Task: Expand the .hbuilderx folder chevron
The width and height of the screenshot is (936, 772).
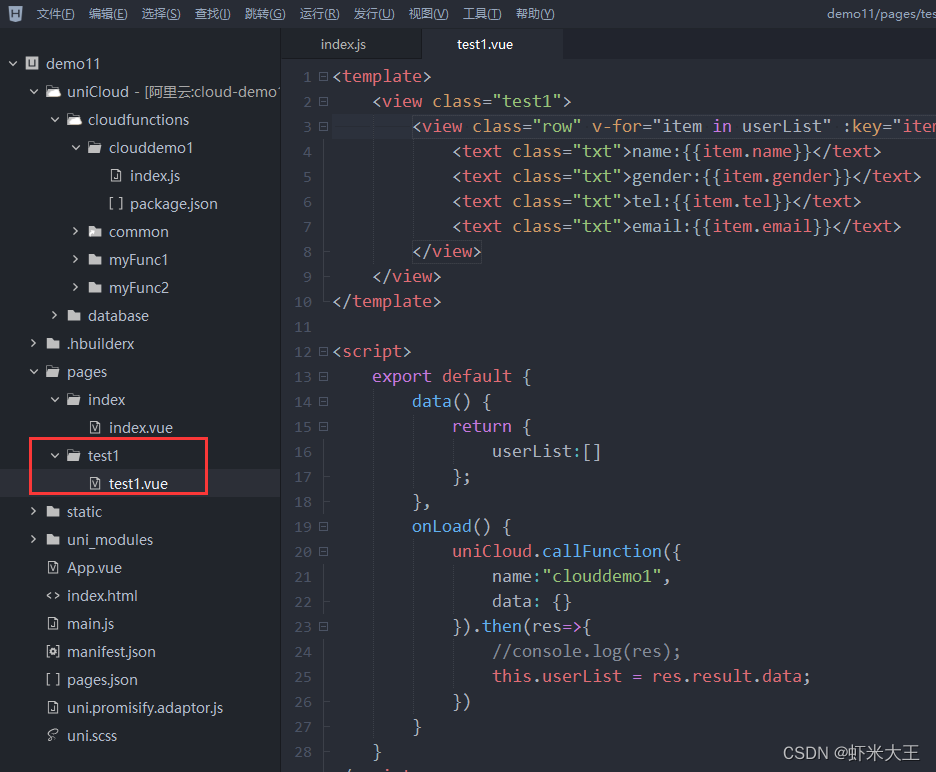Action: point(34,344)
